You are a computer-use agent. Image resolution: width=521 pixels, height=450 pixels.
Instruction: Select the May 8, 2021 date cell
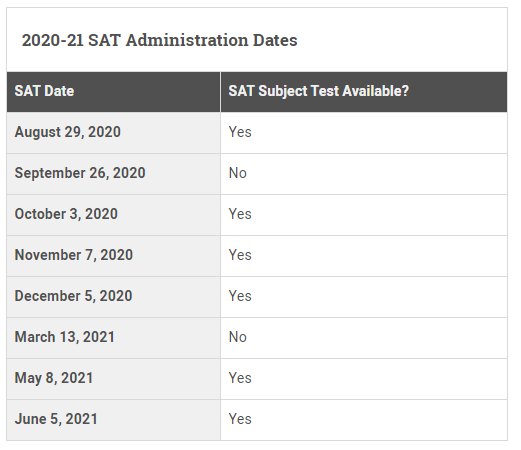[x=113, y=379]
